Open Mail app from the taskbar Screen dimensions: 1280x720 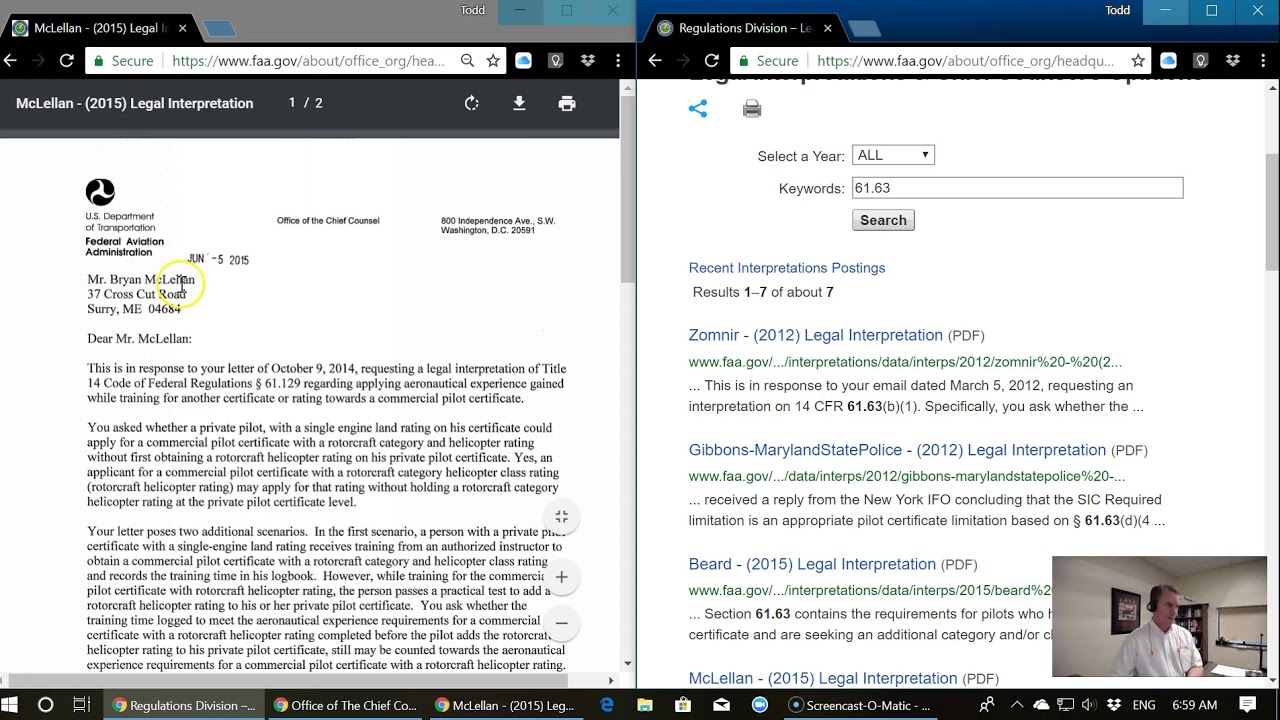tap(722, 705)
